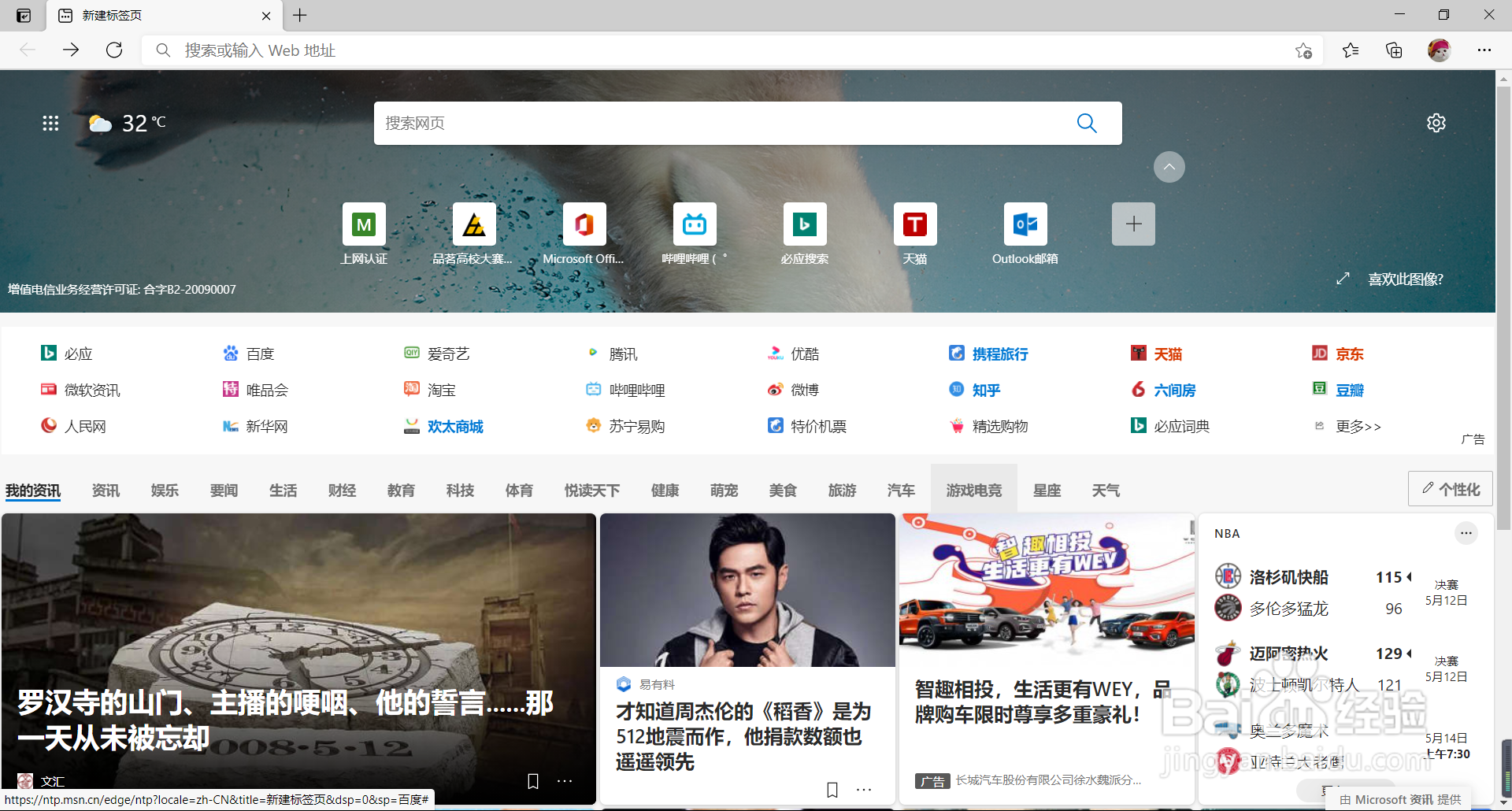The image size is (1512, 811).
Task: Open the 哔哩哔哩 quick link tile
Action: point(695,234)
